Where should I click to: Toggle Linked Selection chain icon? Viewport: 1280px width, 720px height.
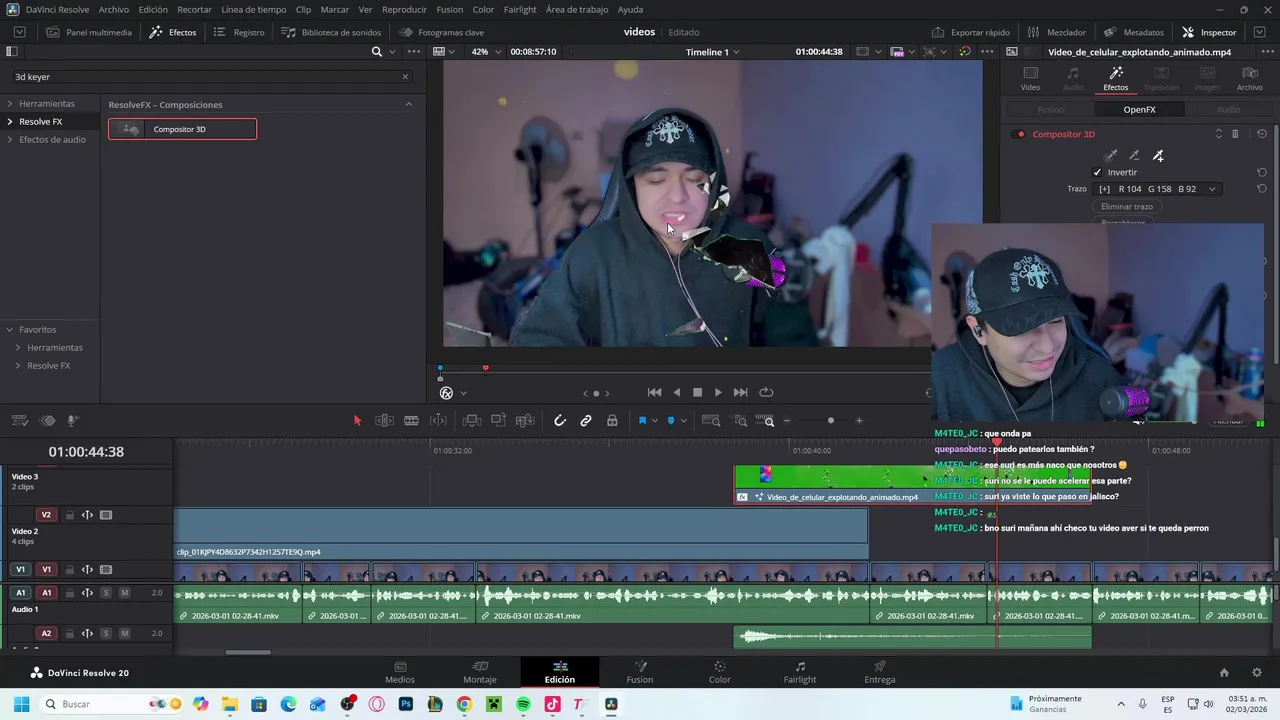tap(586, 421)
